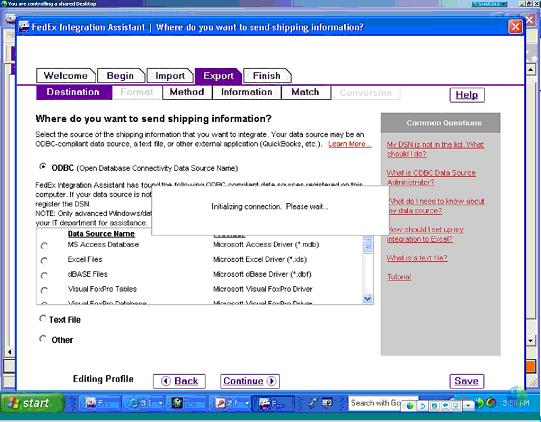The width and height of the screenshot is (541, 422).
Task: Click 'Microsoft Excel Driver (*.xls)' text
Action: [260, 259]
